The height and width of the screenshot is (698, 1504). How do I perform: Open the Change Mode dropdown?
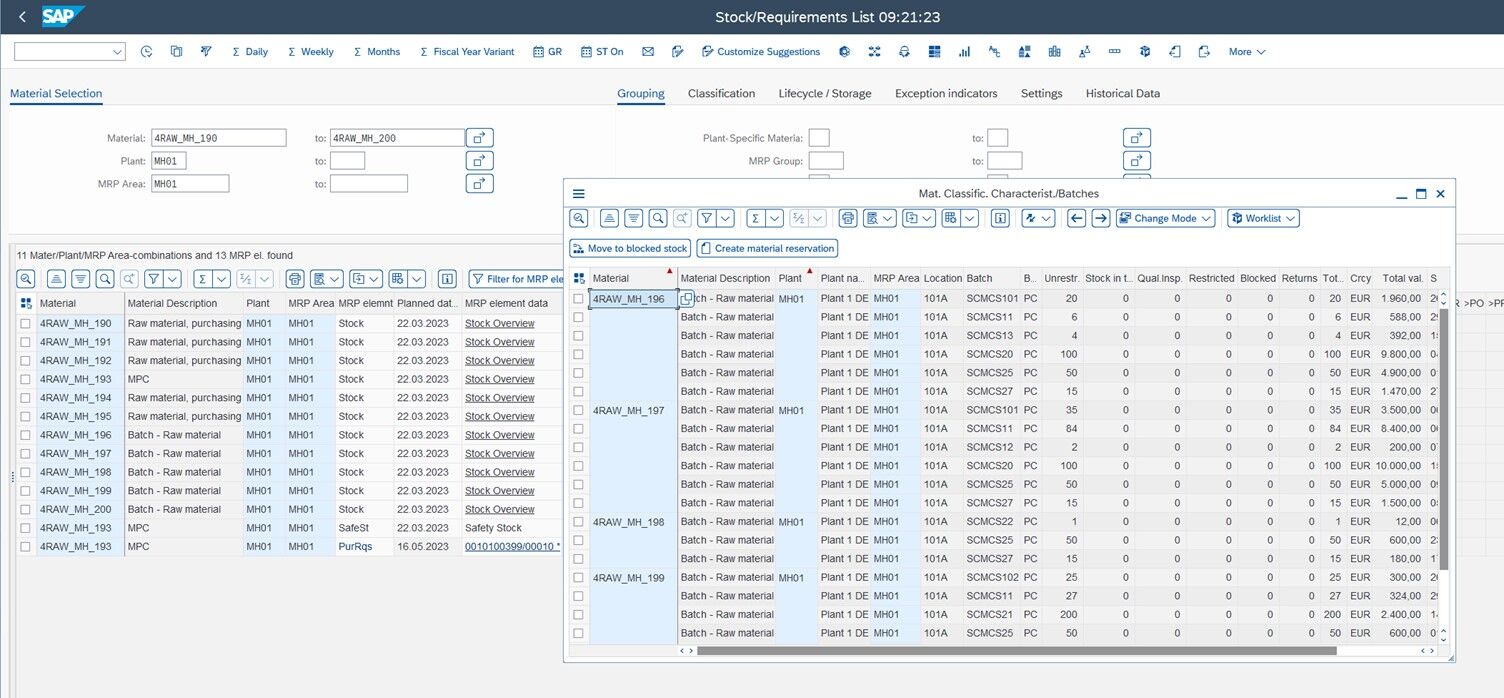1166,218
